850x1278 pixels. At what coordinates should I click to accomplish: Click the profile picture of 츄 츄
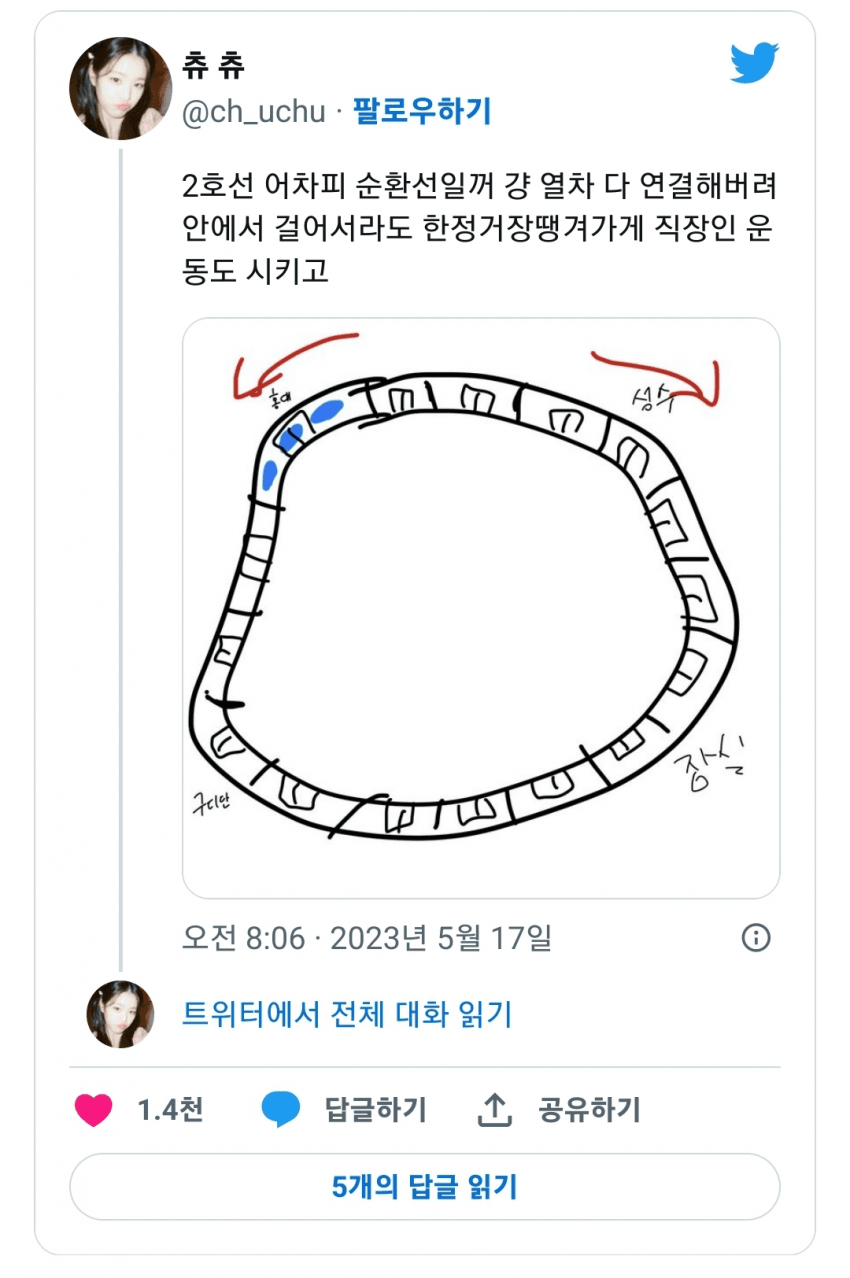(120, 84)
